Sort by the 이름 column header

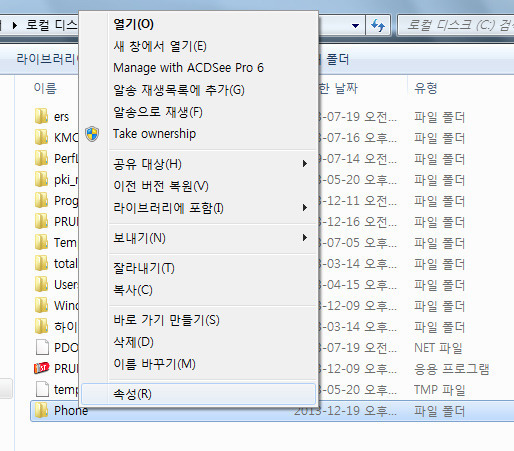point(45,88)
